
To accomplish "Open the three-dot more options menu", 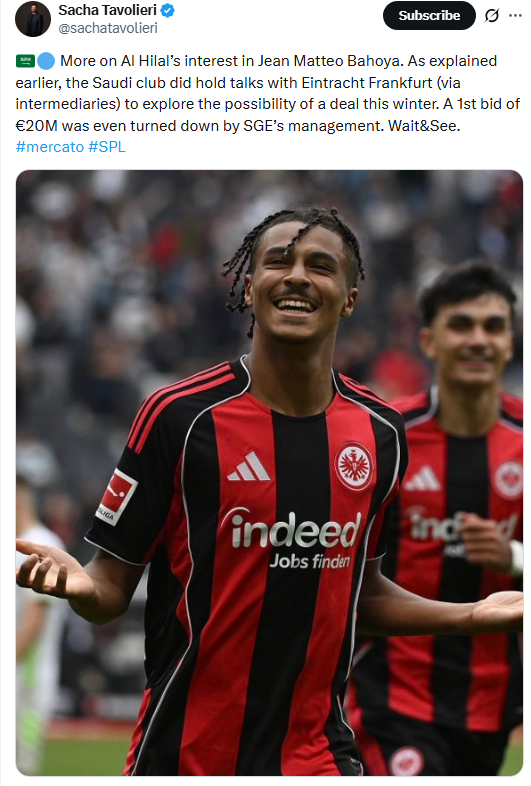I will coord(515,16).
